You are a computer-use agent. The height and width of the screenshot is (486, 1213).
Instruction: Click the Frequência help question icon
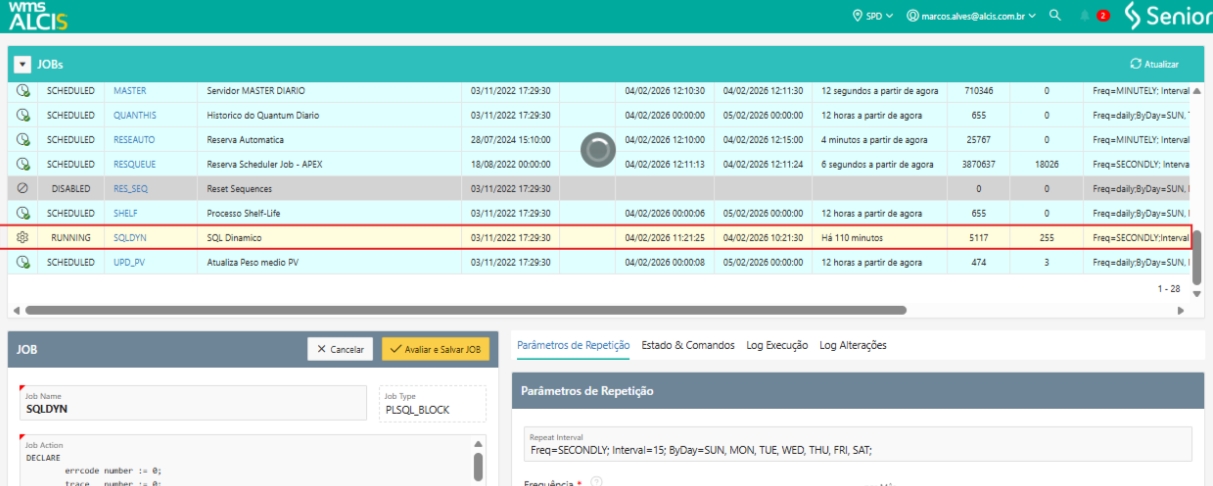(x=597, y=483)
